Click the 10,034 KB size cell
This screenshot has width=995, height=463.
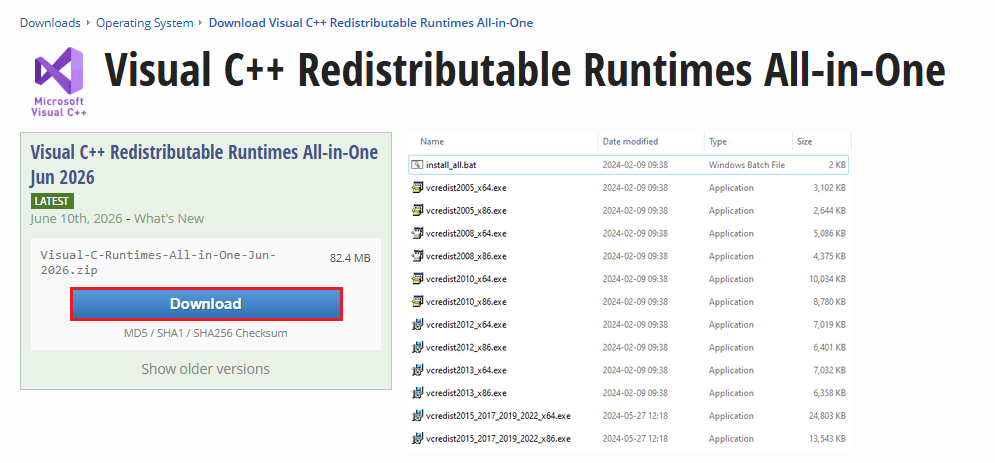point(827,279)
